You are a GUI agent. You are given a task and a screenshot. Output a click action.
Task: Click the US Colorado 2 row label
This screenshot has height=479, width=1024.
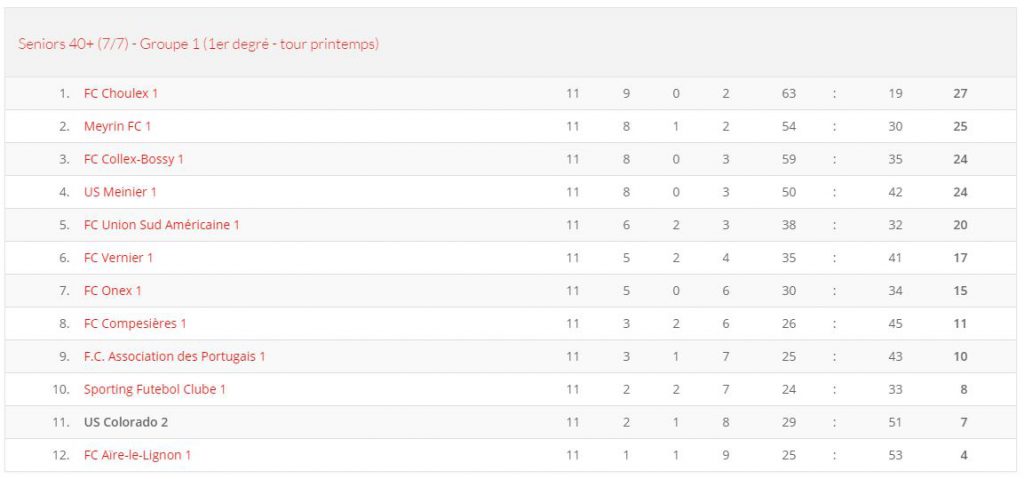(126, 422)
